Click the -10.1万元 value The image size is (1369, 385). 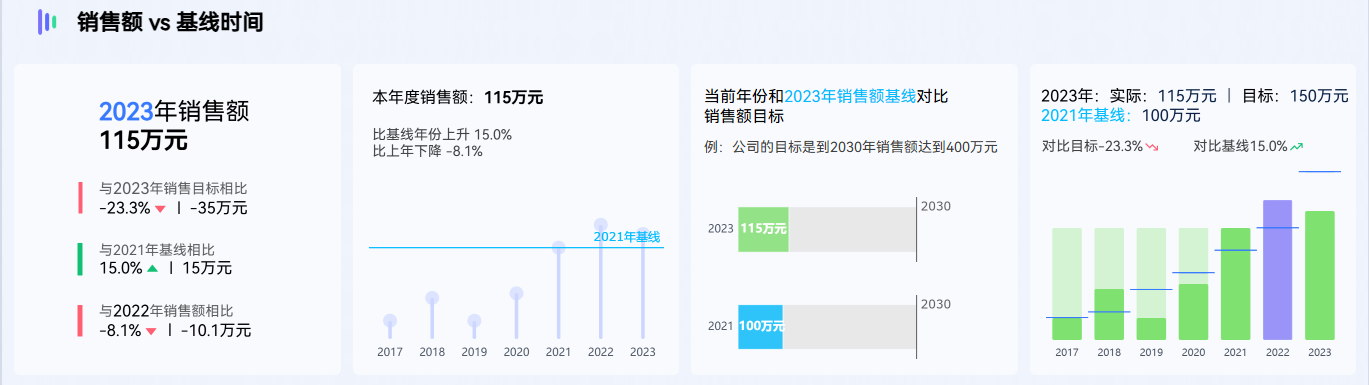(x=216, y=330)
